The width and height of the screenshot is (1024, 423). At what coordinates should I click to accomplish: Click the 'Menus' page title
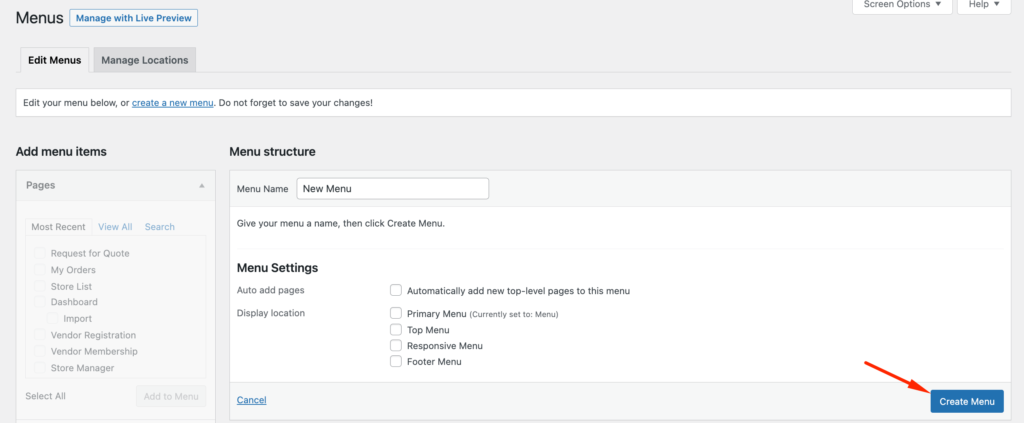39,18
